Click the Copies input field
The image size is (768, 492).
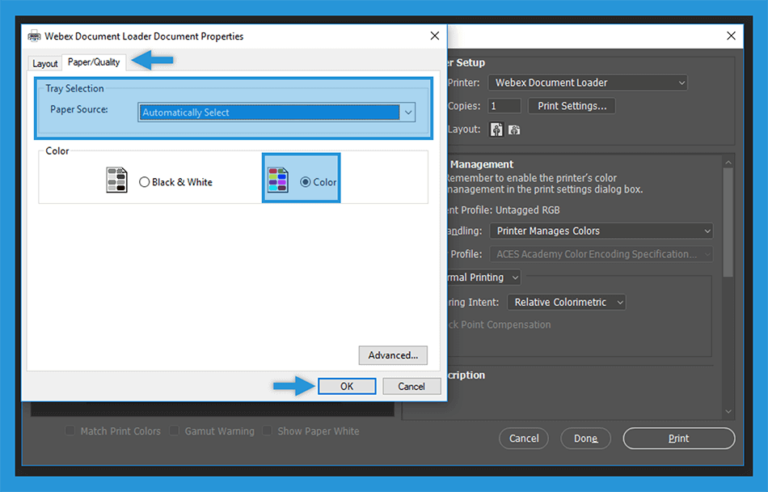pos(504,106)
